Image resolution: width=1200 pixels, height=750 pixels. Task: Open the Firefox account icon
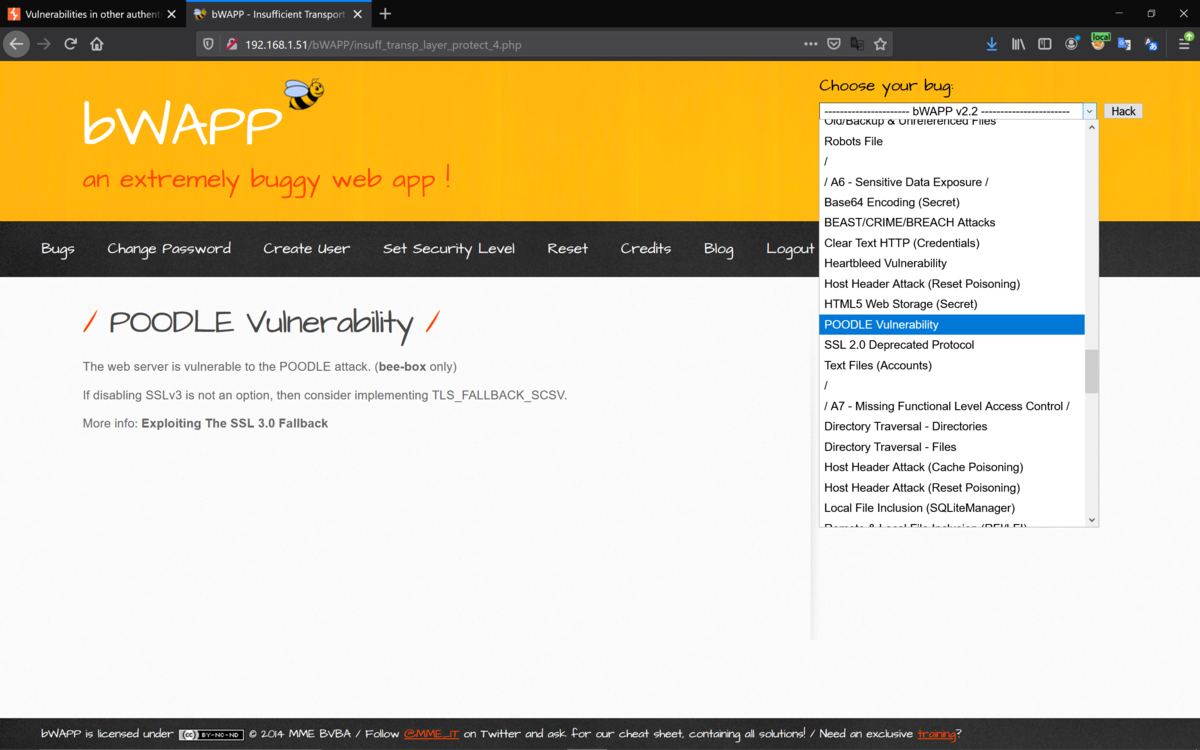coord(1071,44)
